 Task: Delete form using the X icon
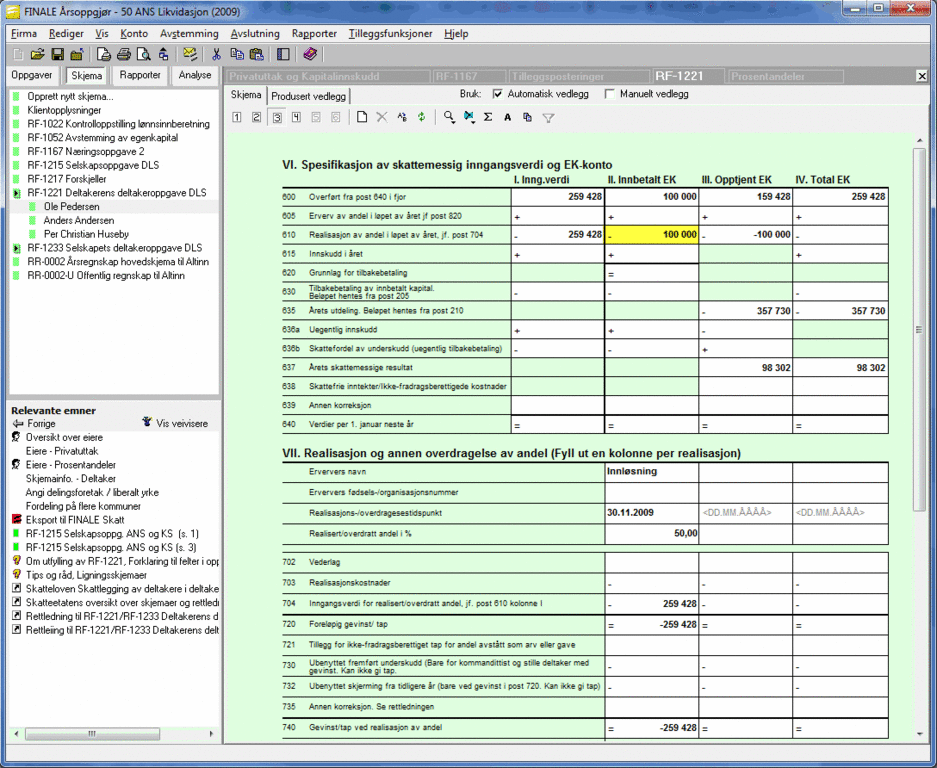pos(382,117)
